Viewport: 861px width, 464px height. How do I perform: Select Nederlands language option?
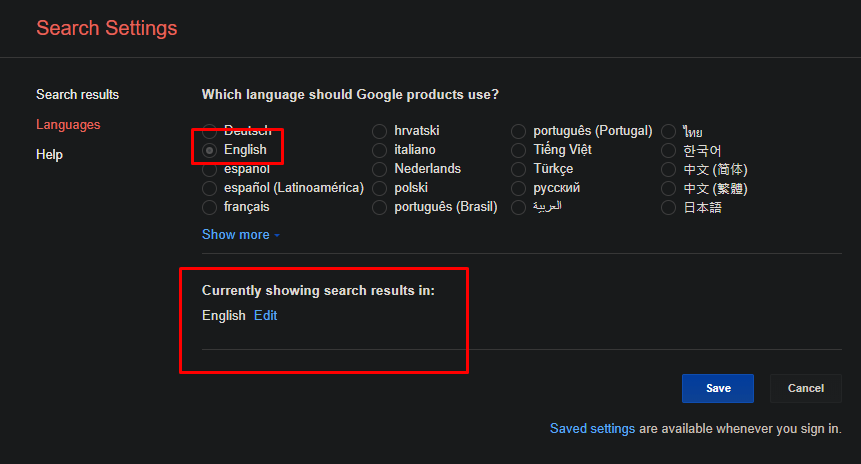point(380,169)
